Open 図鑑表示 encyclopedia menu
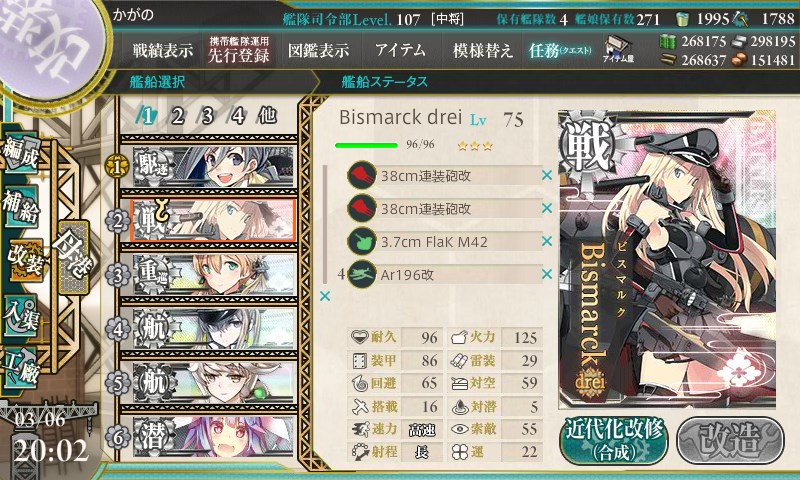Screen dimensions: 800x480 click(x=318, y=50)
